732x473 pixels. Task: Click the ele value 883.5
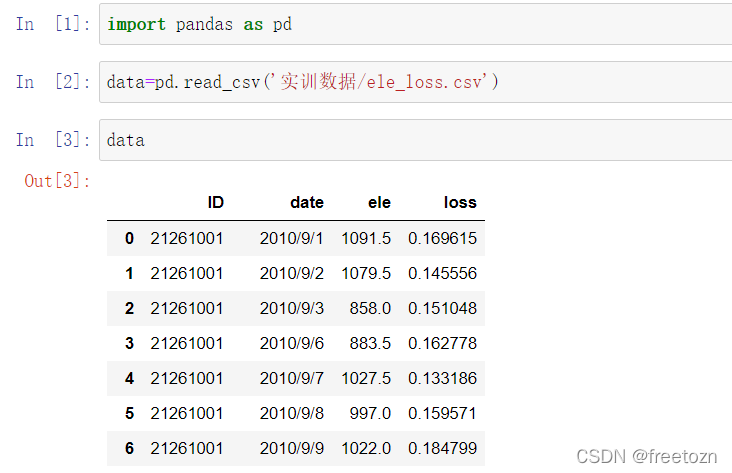[370, 343]
